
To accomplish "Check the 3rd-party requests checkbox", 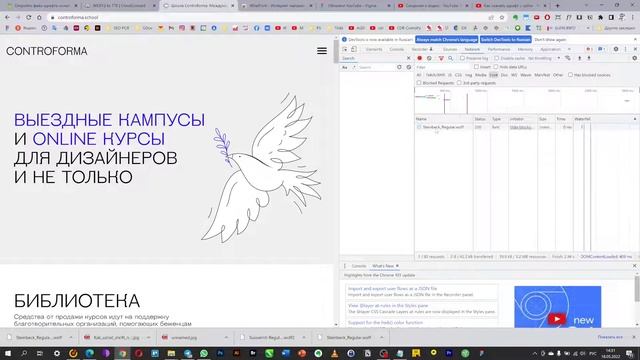I will (x=459, y=83).
